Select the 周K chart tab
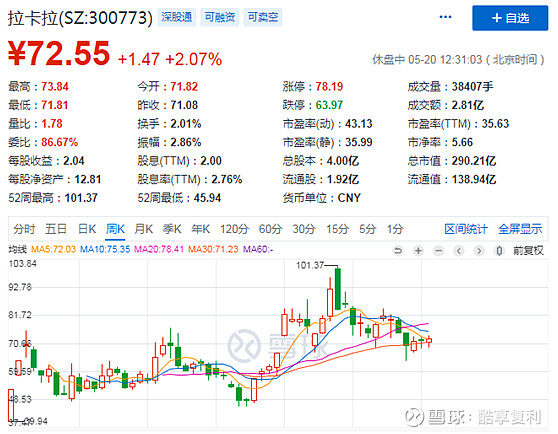Screen dimensions: 558x434 tap(115, 229)
